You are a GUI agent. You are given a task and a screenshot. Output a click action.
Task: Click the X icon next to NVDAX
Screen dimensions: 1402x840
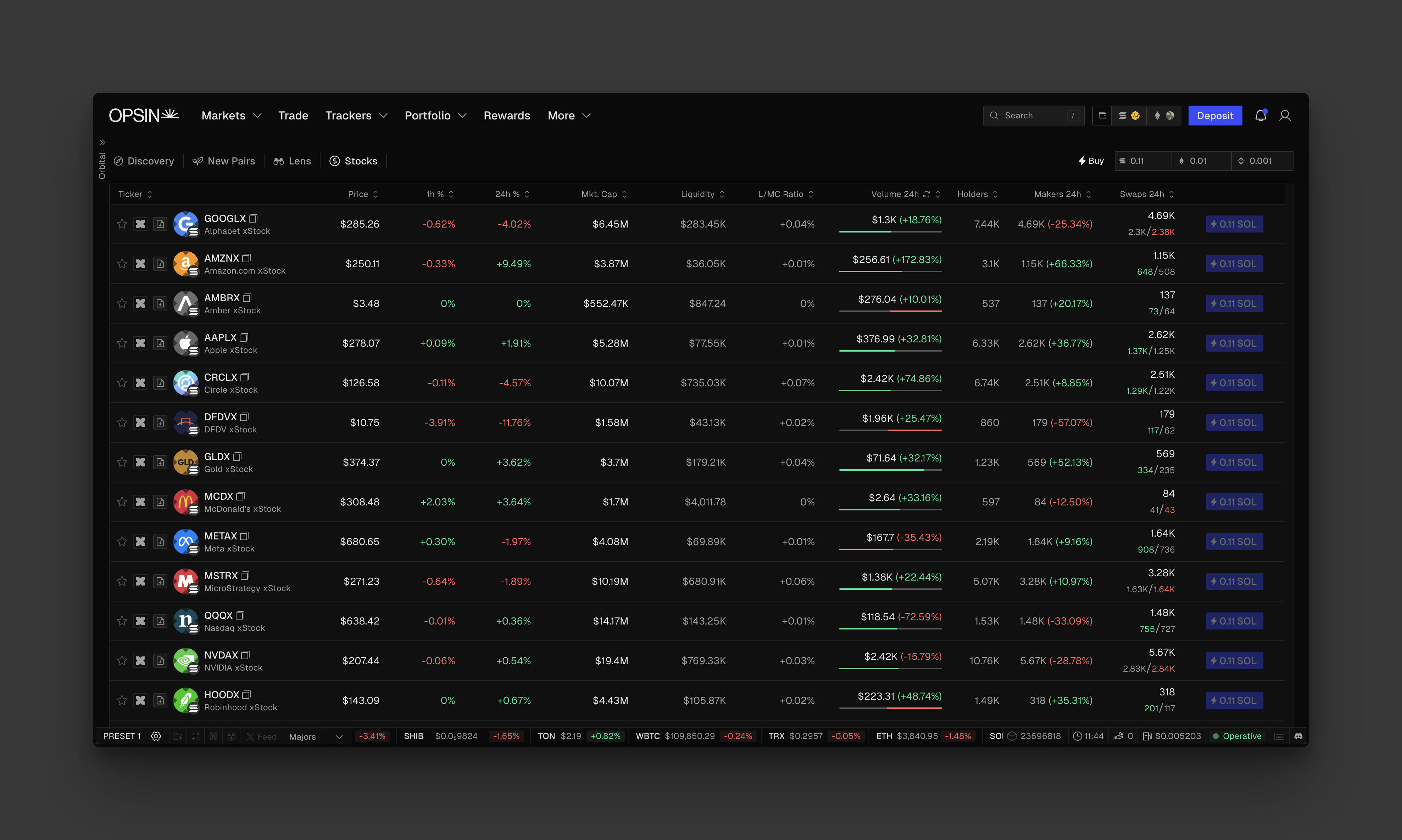pos(140,661)
